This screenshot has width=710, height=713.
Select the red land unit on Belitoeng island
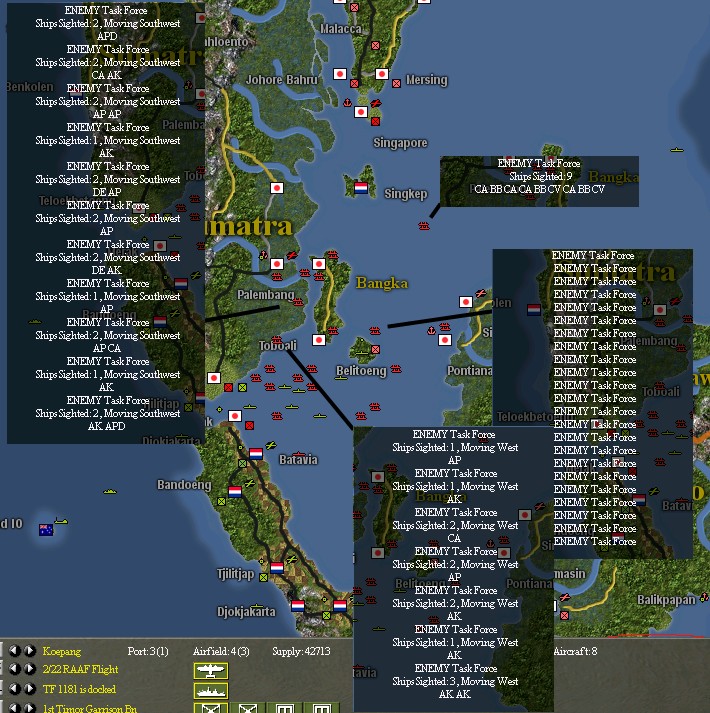click(375, 349)
